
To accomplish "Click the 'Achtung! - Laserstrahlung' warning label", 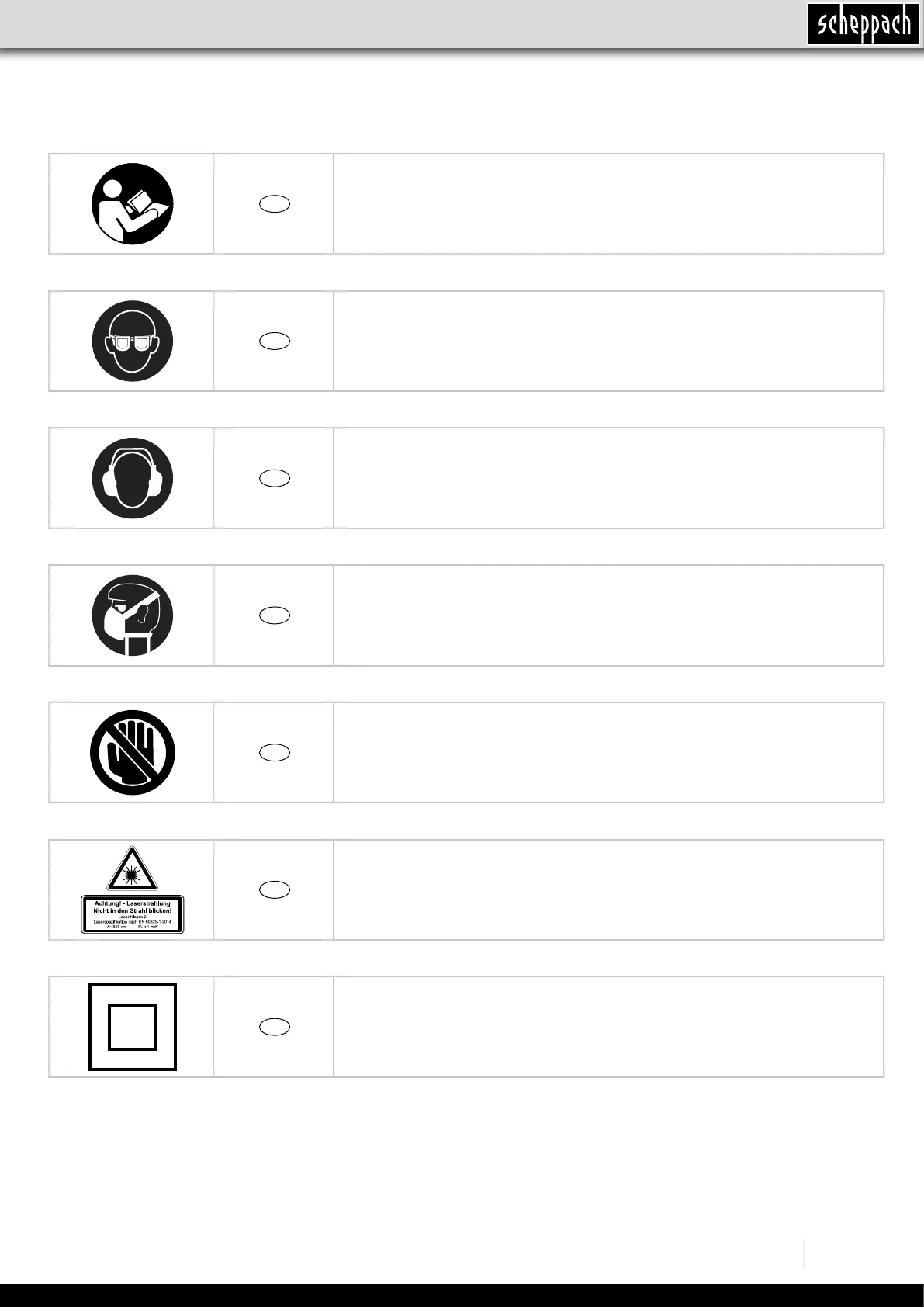I will pyautogui.click(x=133, y=914).
